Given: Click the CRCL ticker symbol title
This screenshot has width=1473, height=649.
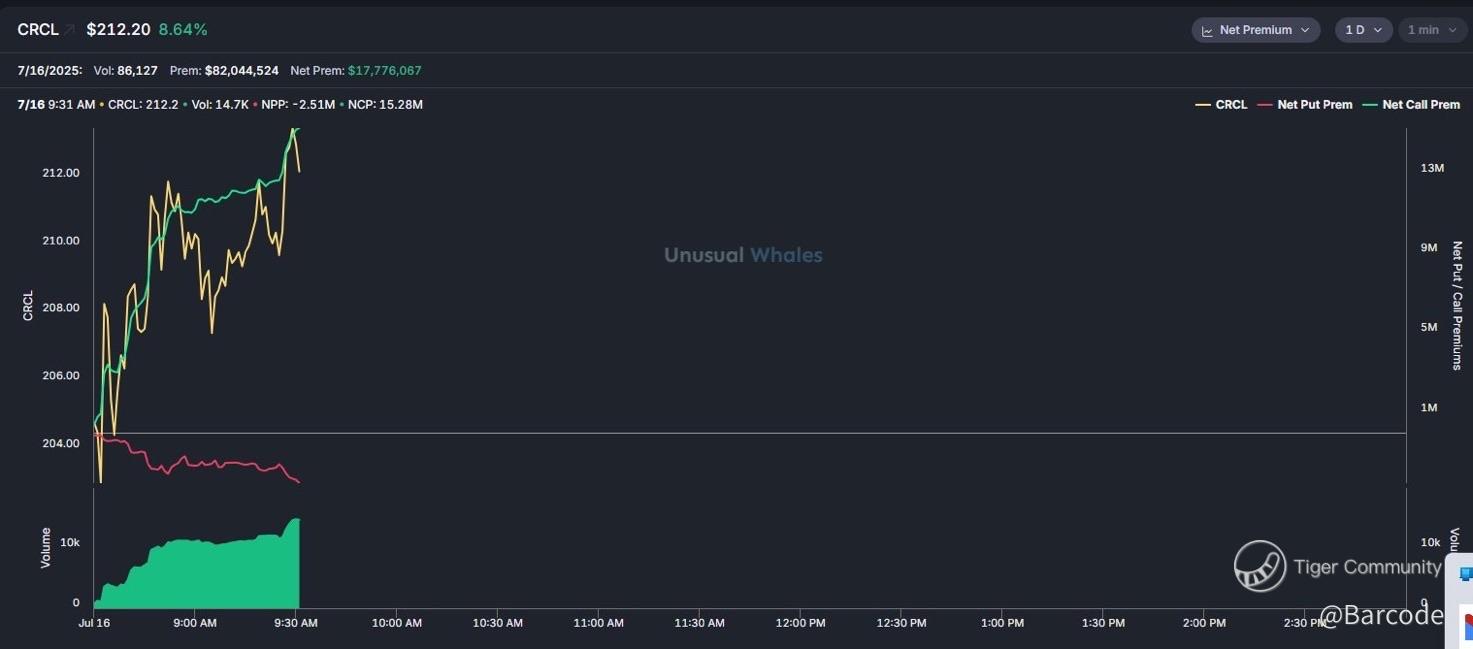Looking at the screenshot, I should tap(38, 30).
